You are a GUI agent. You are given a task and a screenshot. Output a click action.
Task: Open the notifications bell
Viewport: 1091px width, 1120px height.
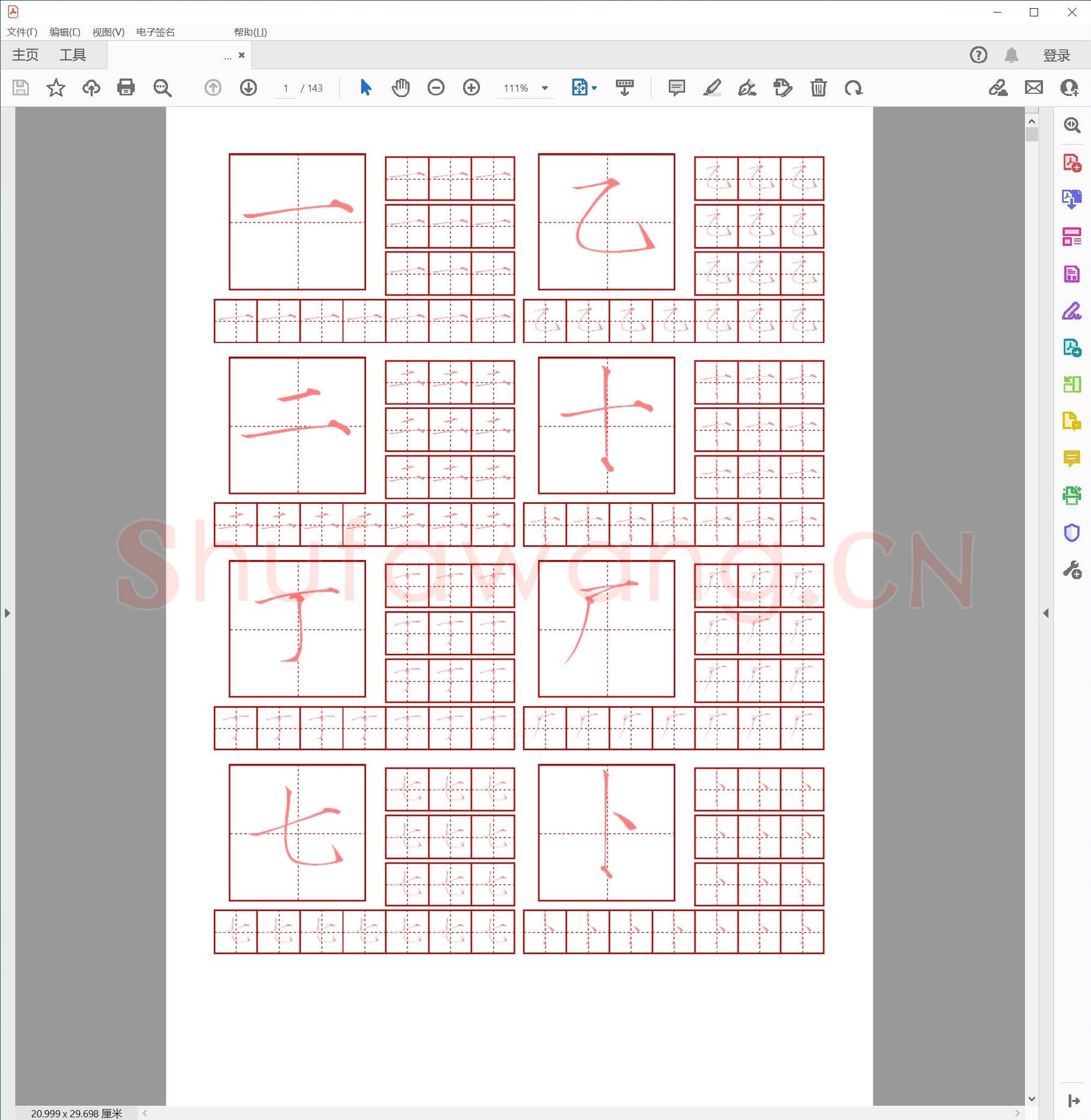click(x=1011, y=55)
